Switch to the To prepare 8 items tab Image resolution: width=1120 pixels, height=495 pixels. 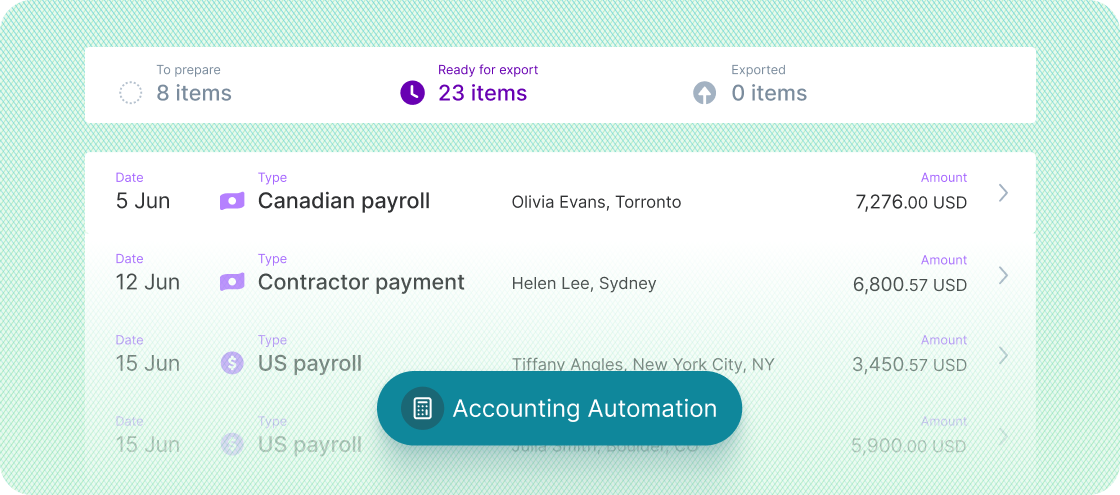click(193, 93)
